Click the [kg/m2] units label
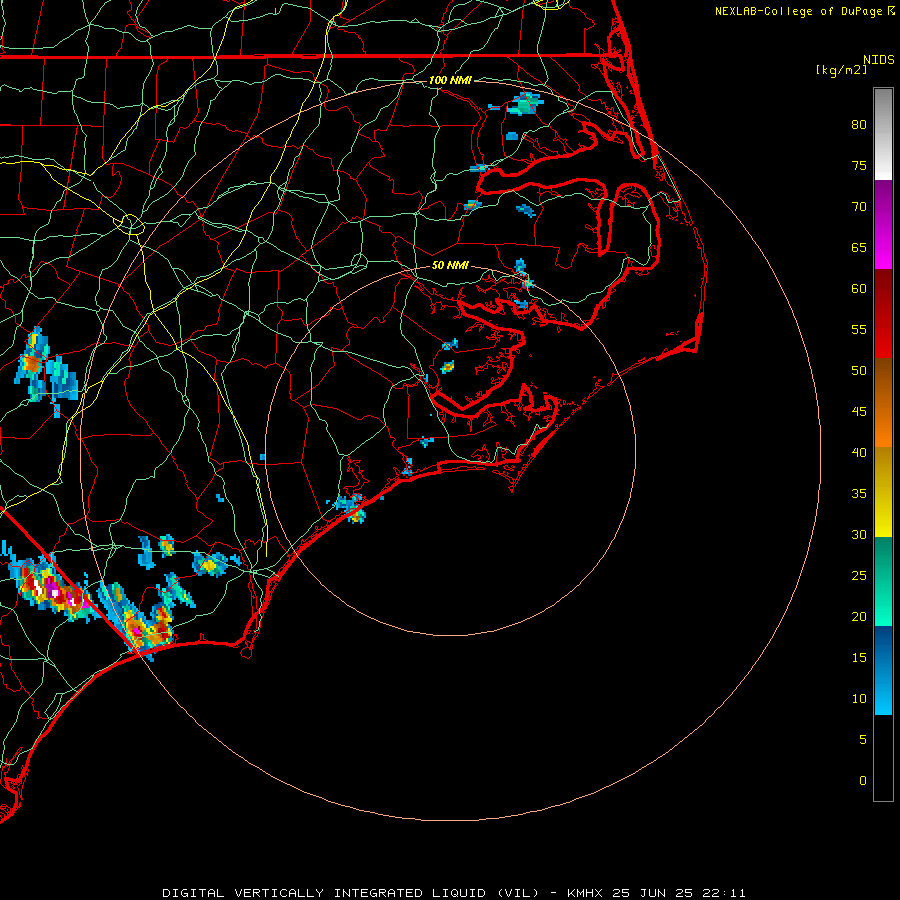Screen dimensions: 900x900 click(x=841, y=70)
